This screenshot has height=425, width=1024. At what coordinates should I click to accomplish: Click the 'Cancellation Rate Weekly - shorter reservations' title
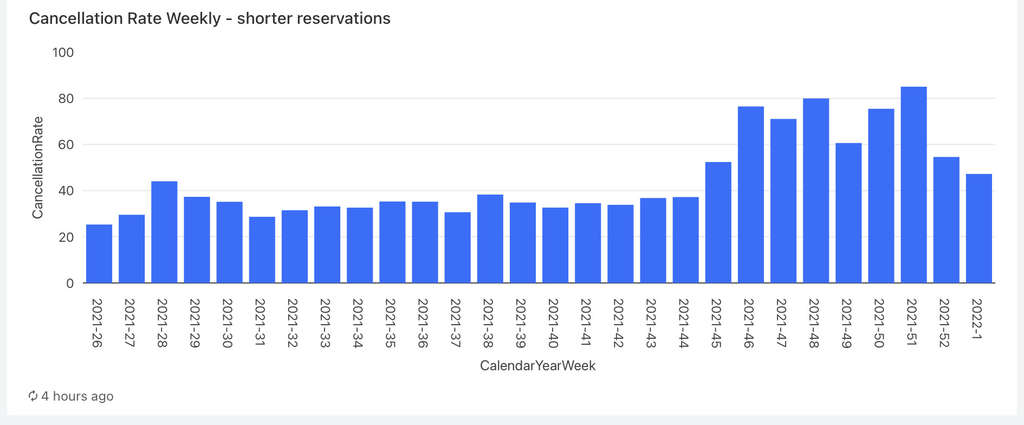tap(209, 19)
